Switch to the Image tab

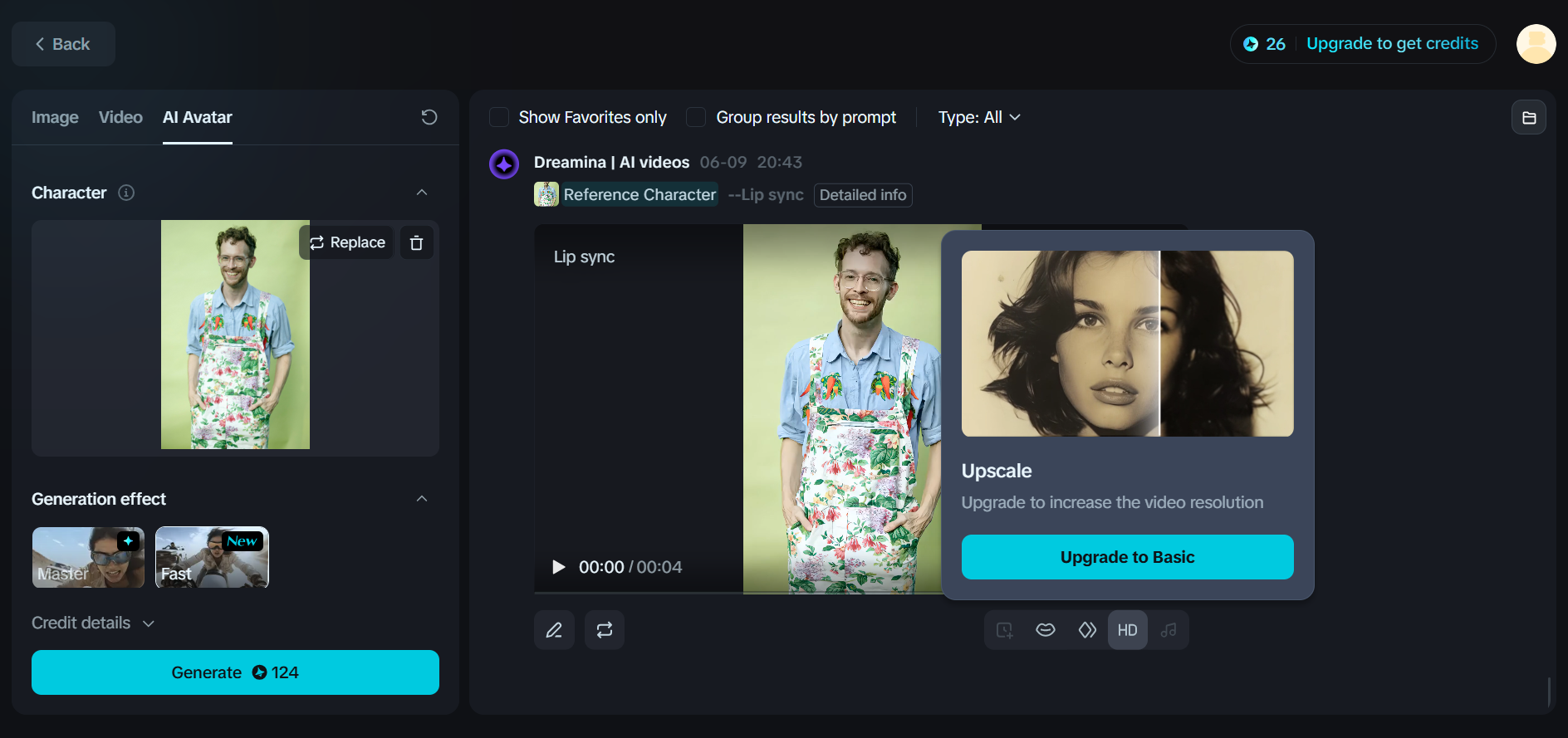tap(55, 117)
